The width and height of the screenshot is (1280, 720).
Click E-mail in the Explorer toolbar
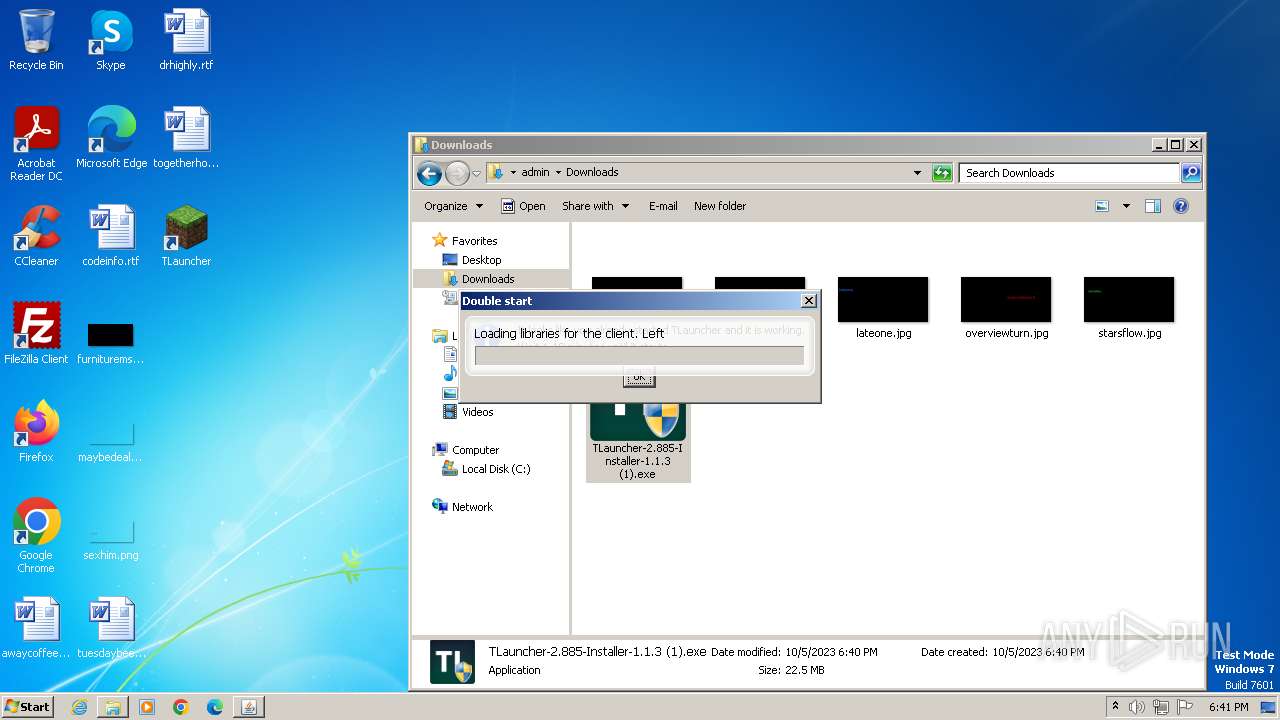point(663,206)
